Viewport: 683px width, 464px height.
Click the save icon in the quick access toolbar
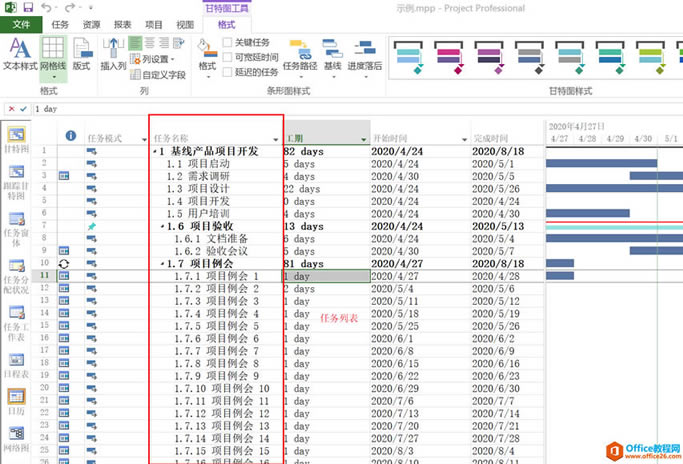pos(27,8)
